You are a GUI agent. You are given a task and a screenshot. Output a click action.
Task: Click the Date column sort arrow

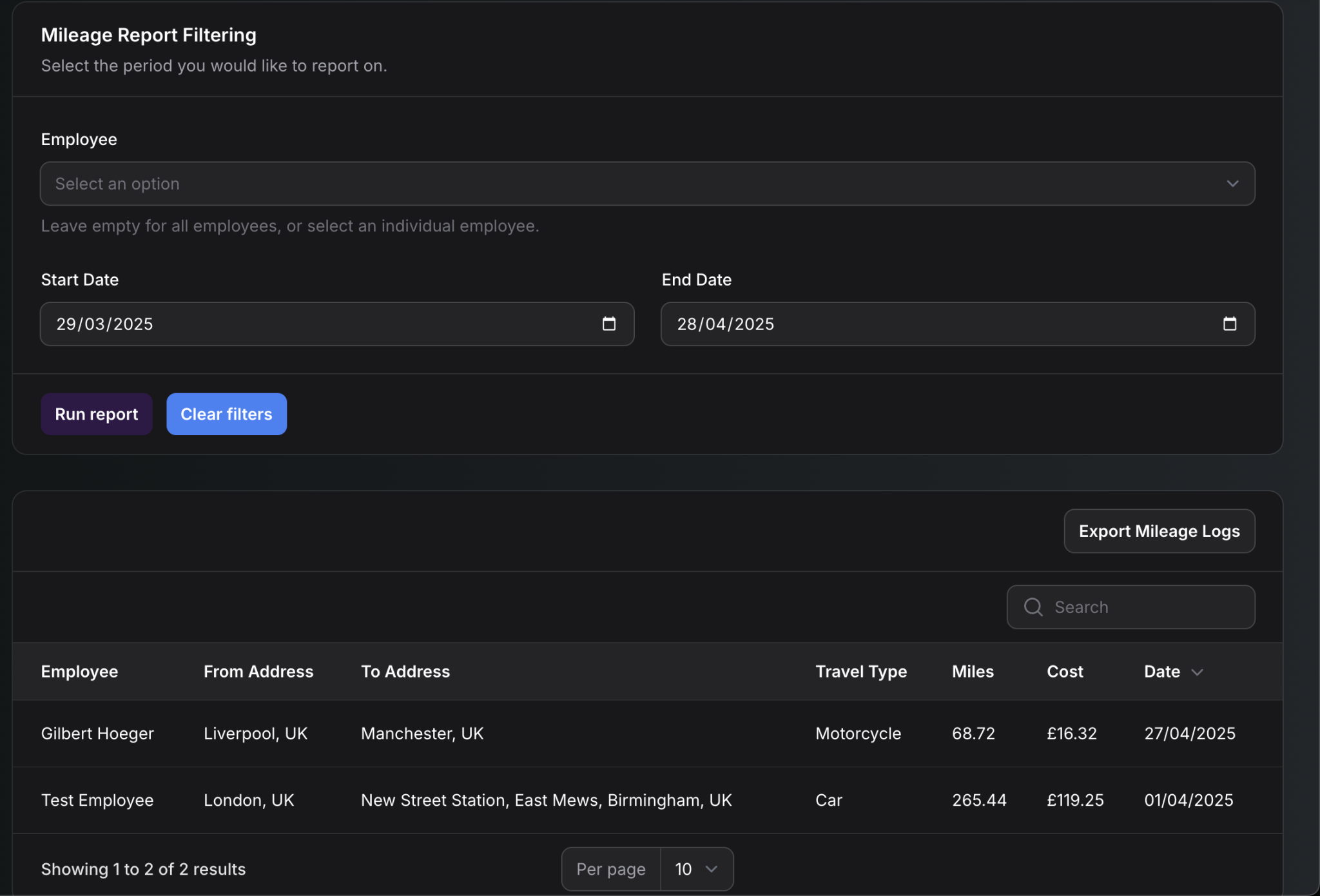click(1197, 672)
